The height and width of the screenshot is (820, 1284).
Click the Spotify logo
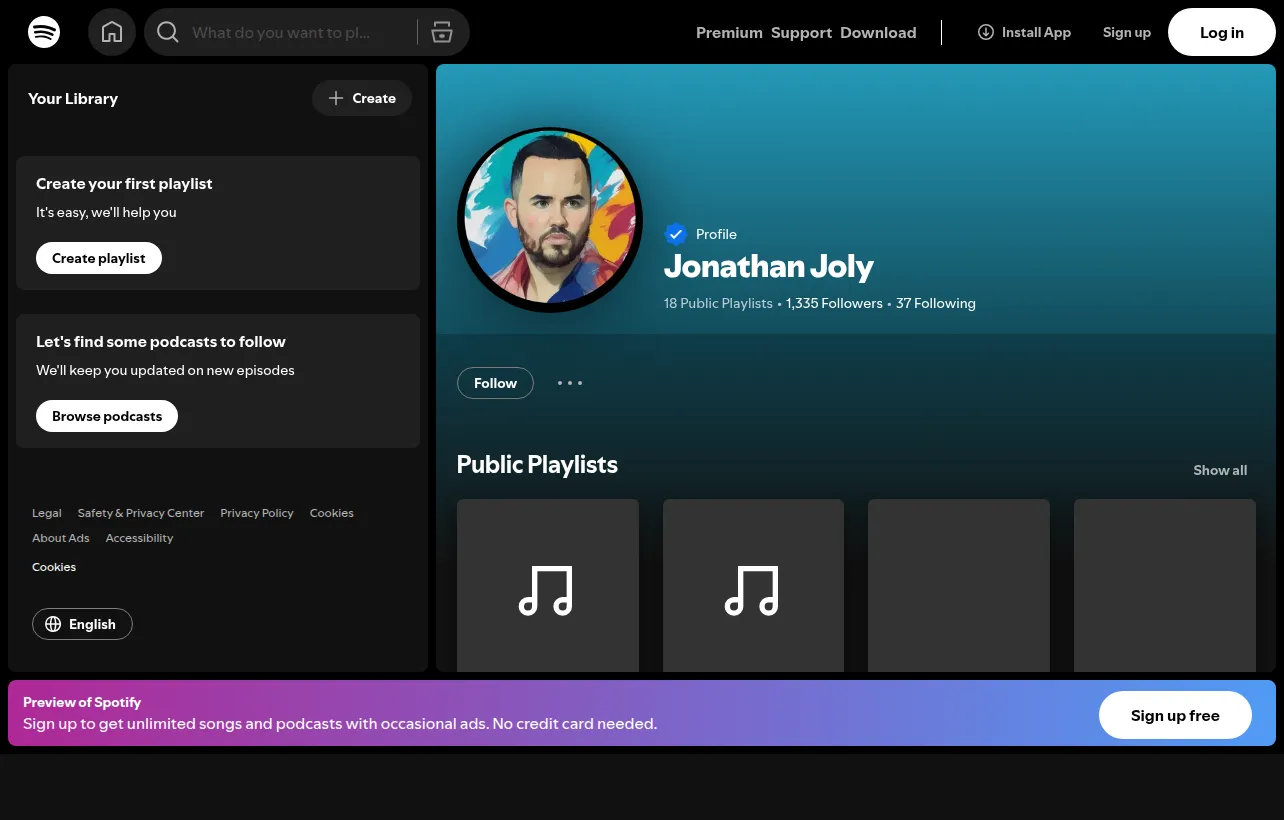coord(44,32)
